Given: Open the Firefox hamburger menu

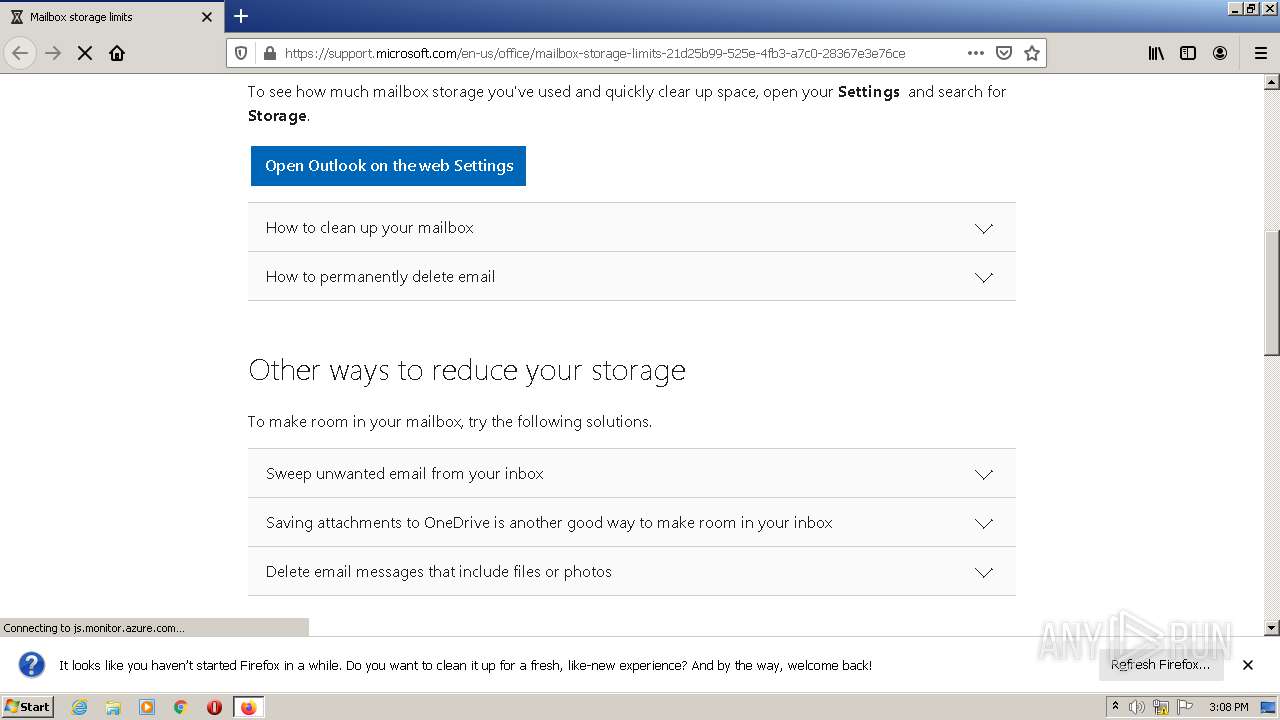Looking at the screenshot, I should [x=1261, y=53].
